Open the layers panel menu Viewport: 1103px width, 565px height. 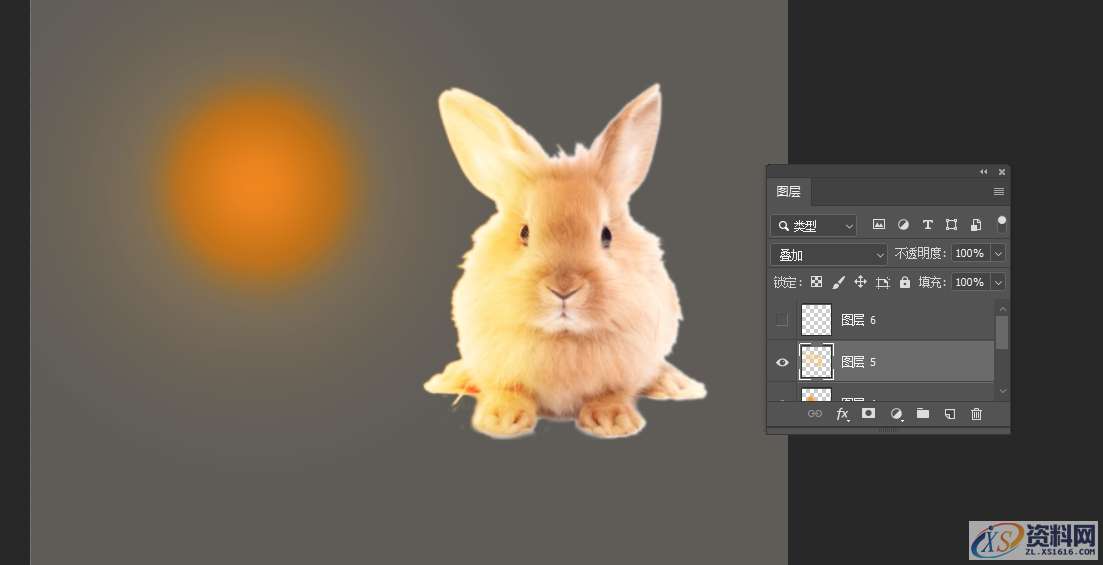coord(998,191)
